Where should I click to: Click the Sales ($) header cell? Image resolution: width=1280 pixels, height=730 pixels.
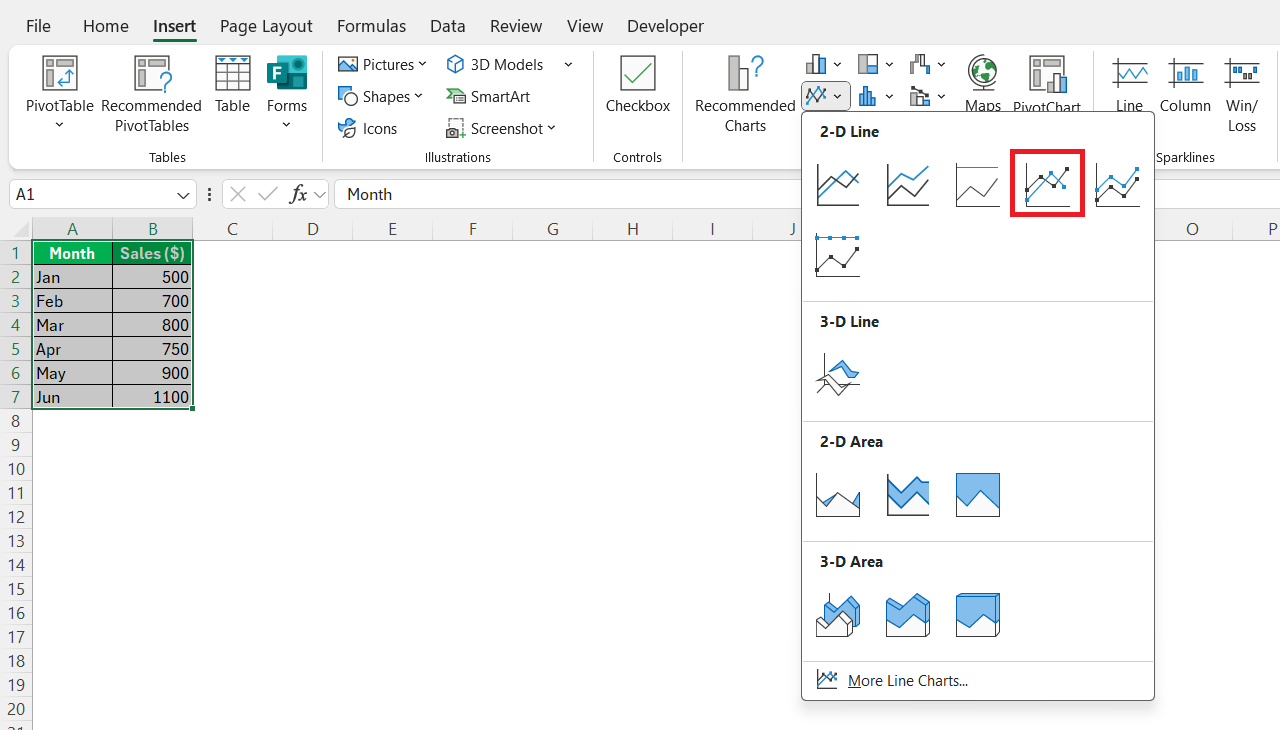[153, 253]
